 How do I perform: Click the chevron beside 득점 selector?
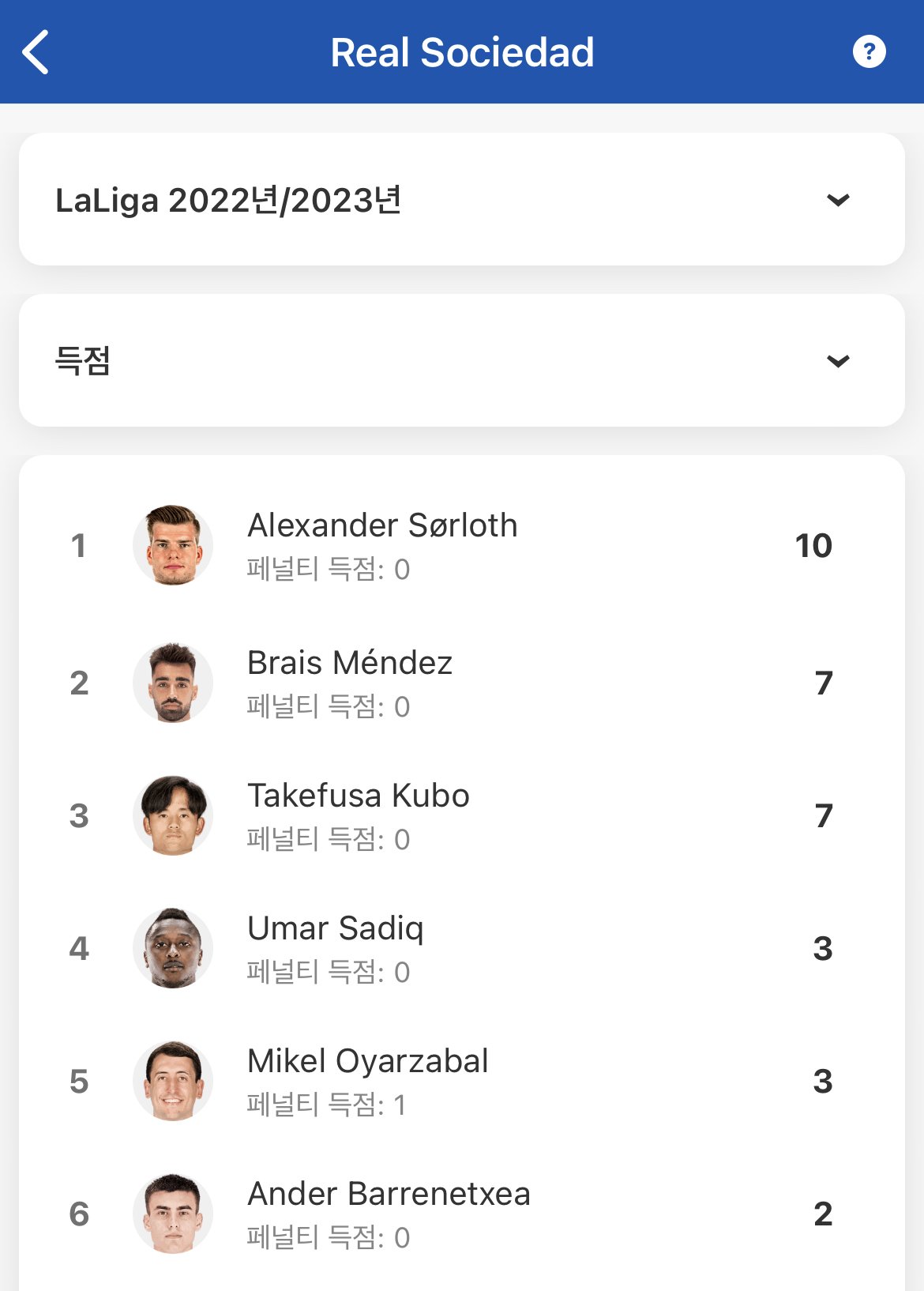point(837,361)
